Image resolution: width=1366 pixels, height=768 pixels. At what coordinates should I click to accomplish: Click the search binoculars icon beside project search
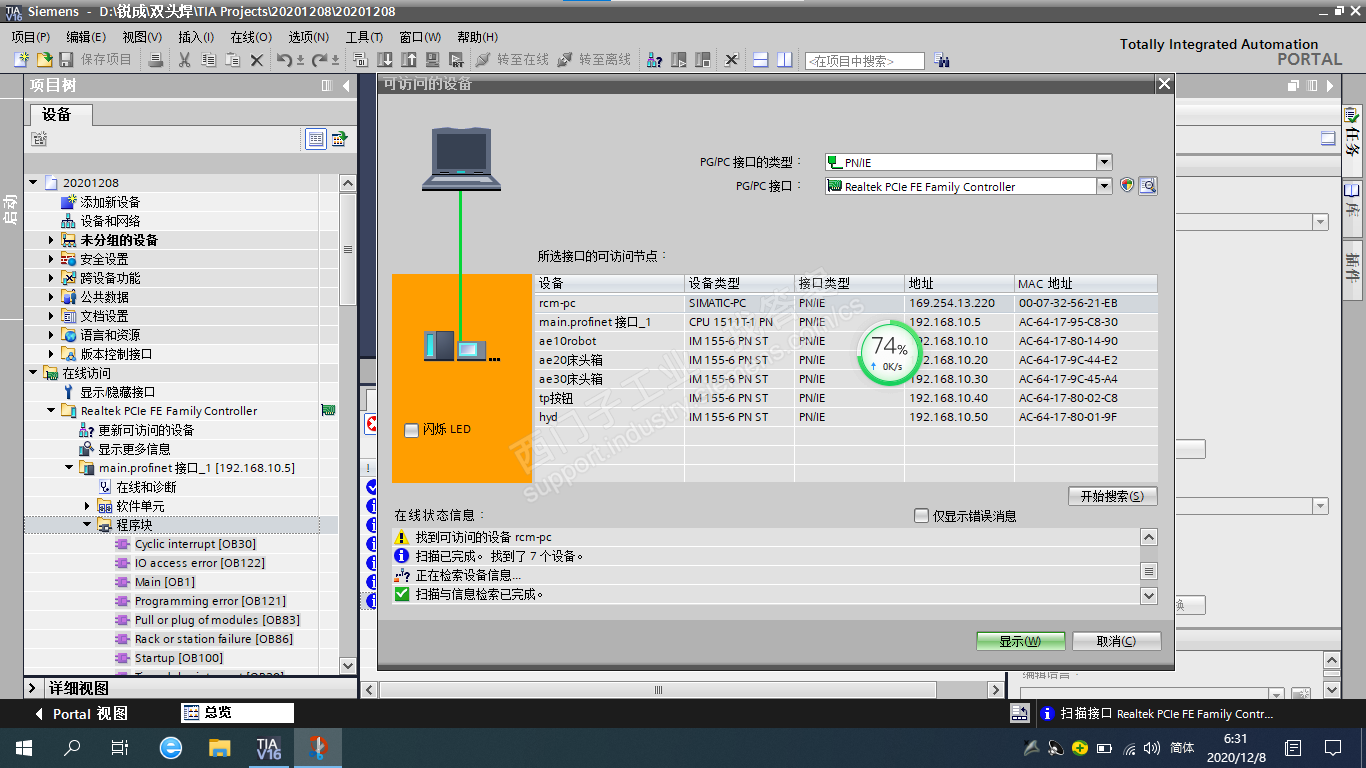[941, 61]
